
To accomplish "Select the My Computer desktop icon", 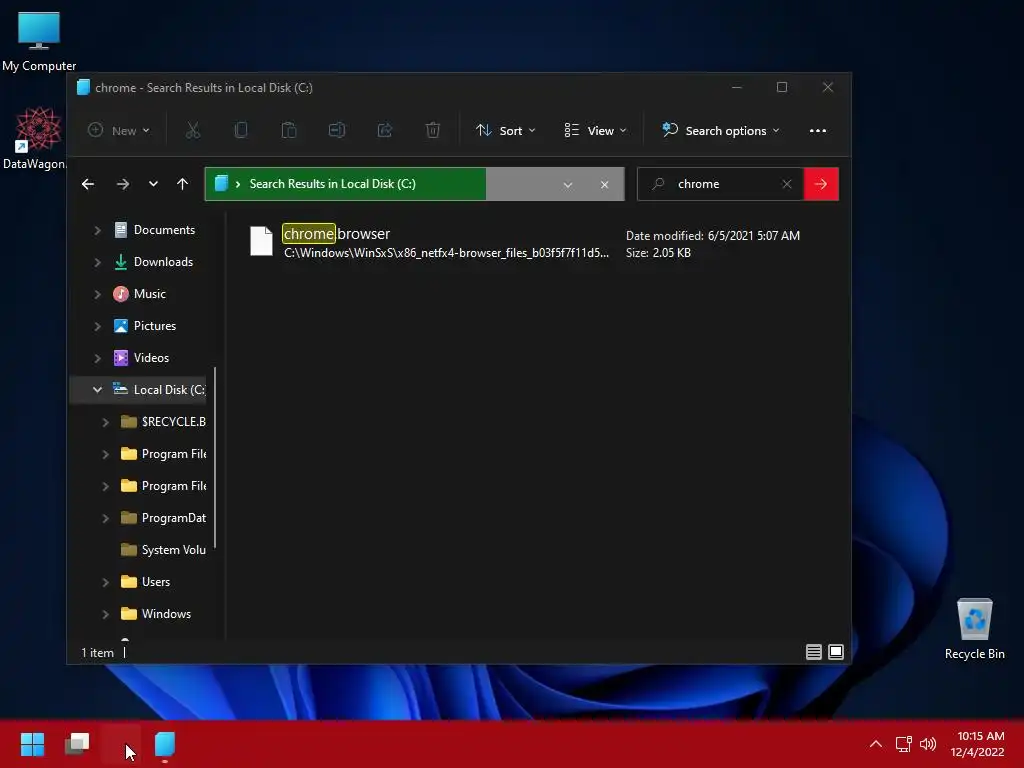I will click(x=39, y=40).
